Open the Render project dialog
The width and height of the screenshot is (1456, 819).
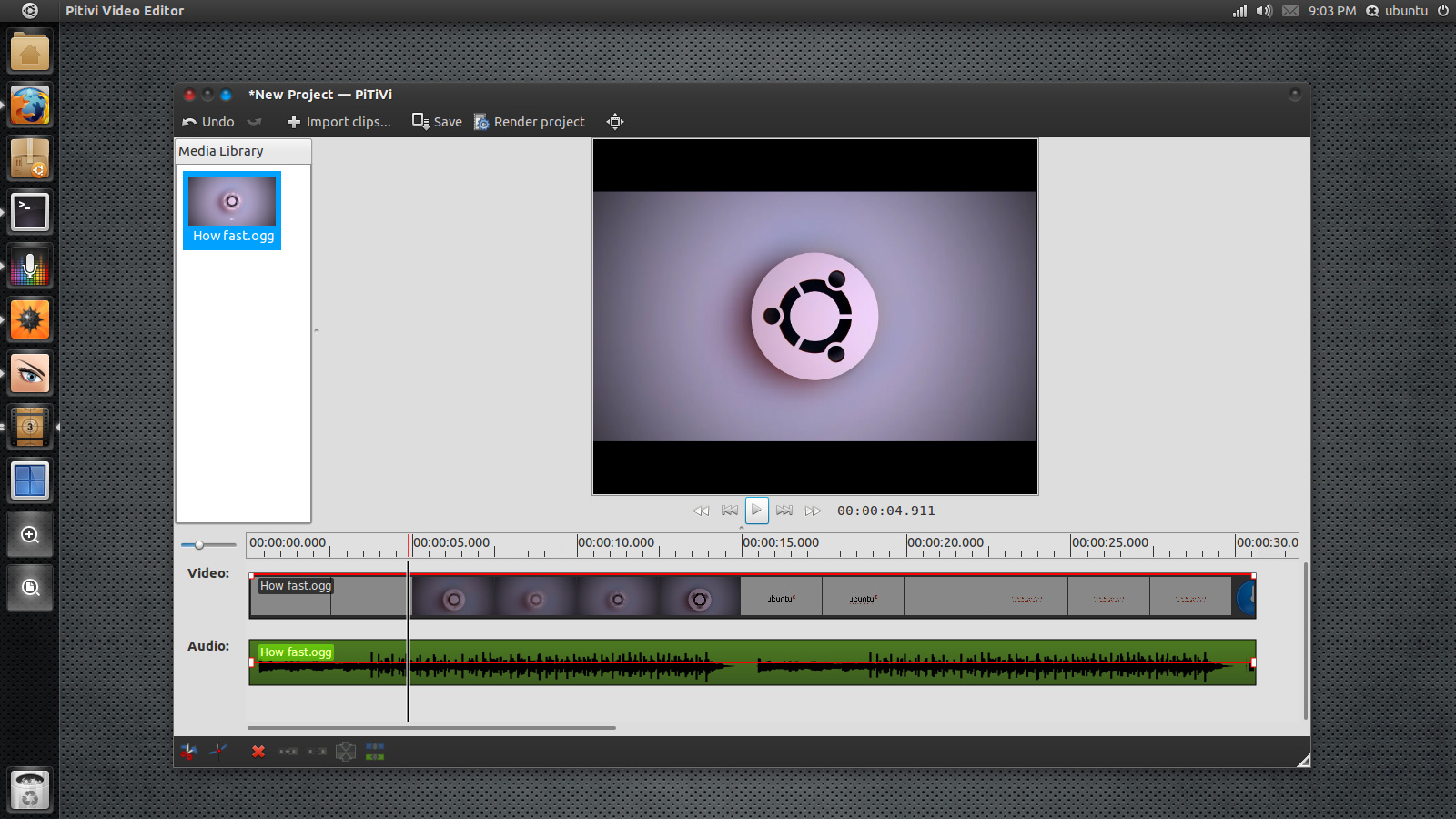click(530, 122)
